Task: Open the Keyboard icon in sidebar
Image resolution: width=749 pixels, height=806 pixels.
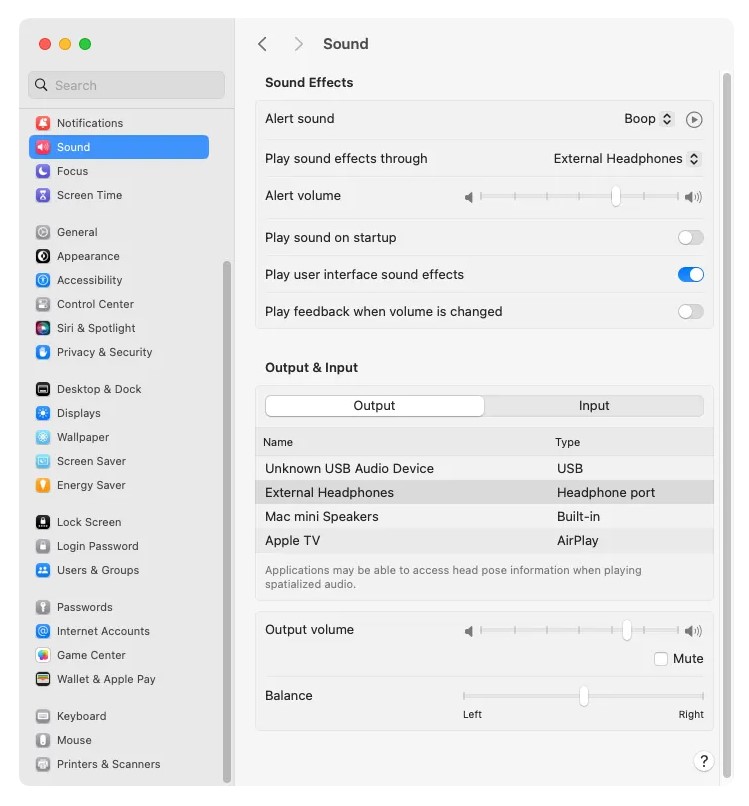Action: (x=43, y=716)
